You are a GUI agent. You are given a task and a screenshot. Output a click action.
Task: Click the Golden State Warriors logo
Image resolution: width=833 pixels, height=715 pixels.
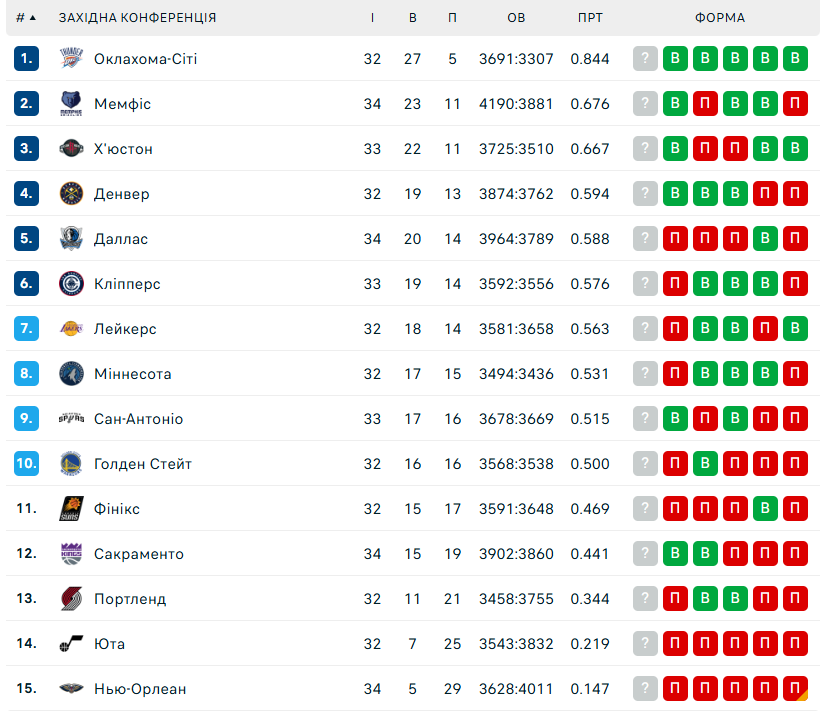(71, 464)
